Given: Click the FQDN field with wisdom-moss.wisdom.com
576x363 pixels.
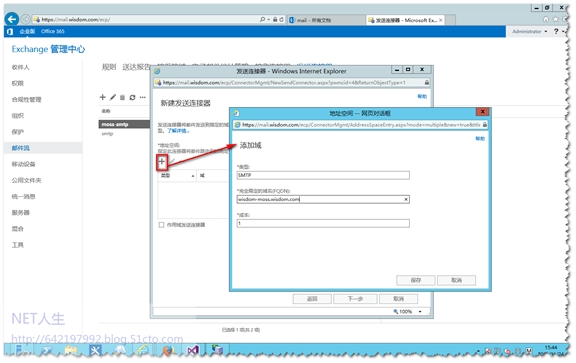Looking at the screenshot, I should click(323, 200).
